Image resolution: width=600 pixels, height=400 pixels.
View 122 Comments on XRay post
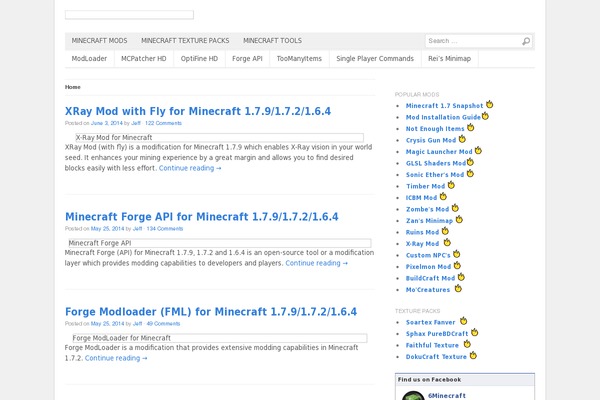[163, 123]
